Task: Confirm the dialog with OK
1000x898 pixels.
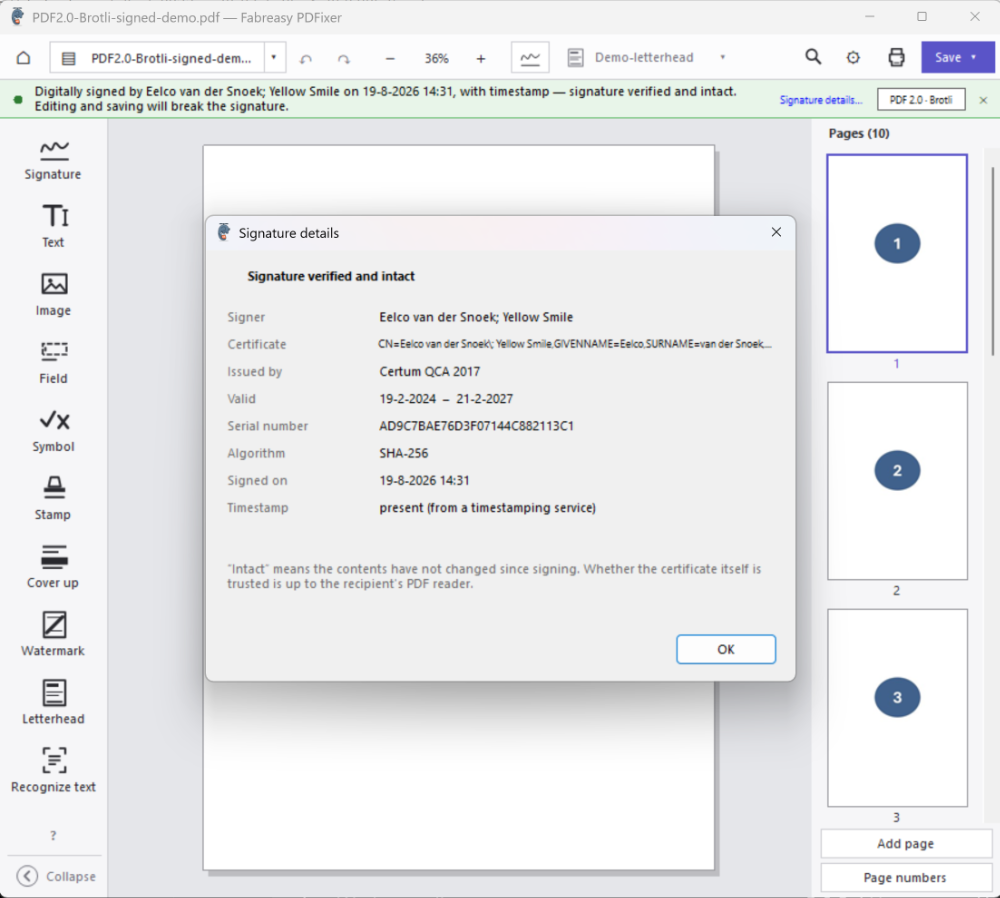Action: [x=726, y=649]
